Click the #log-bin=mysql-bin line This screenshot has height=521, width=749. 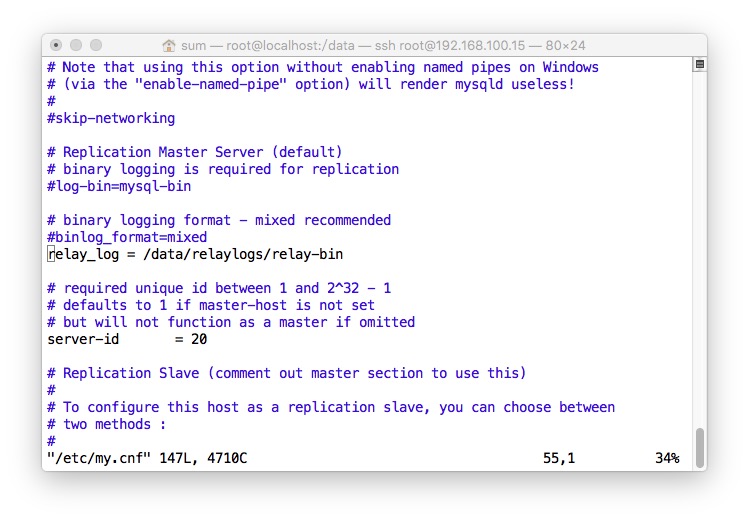click(119, 186)
